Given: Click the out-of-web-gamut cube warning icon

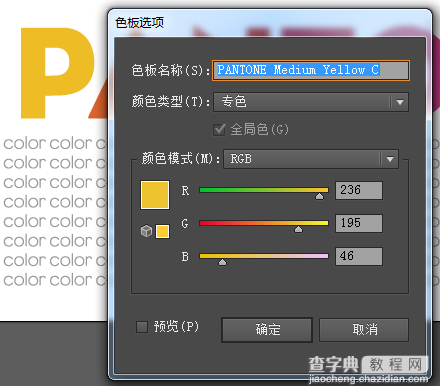Looking at the screenshot, I should click(x=146, y=231).
